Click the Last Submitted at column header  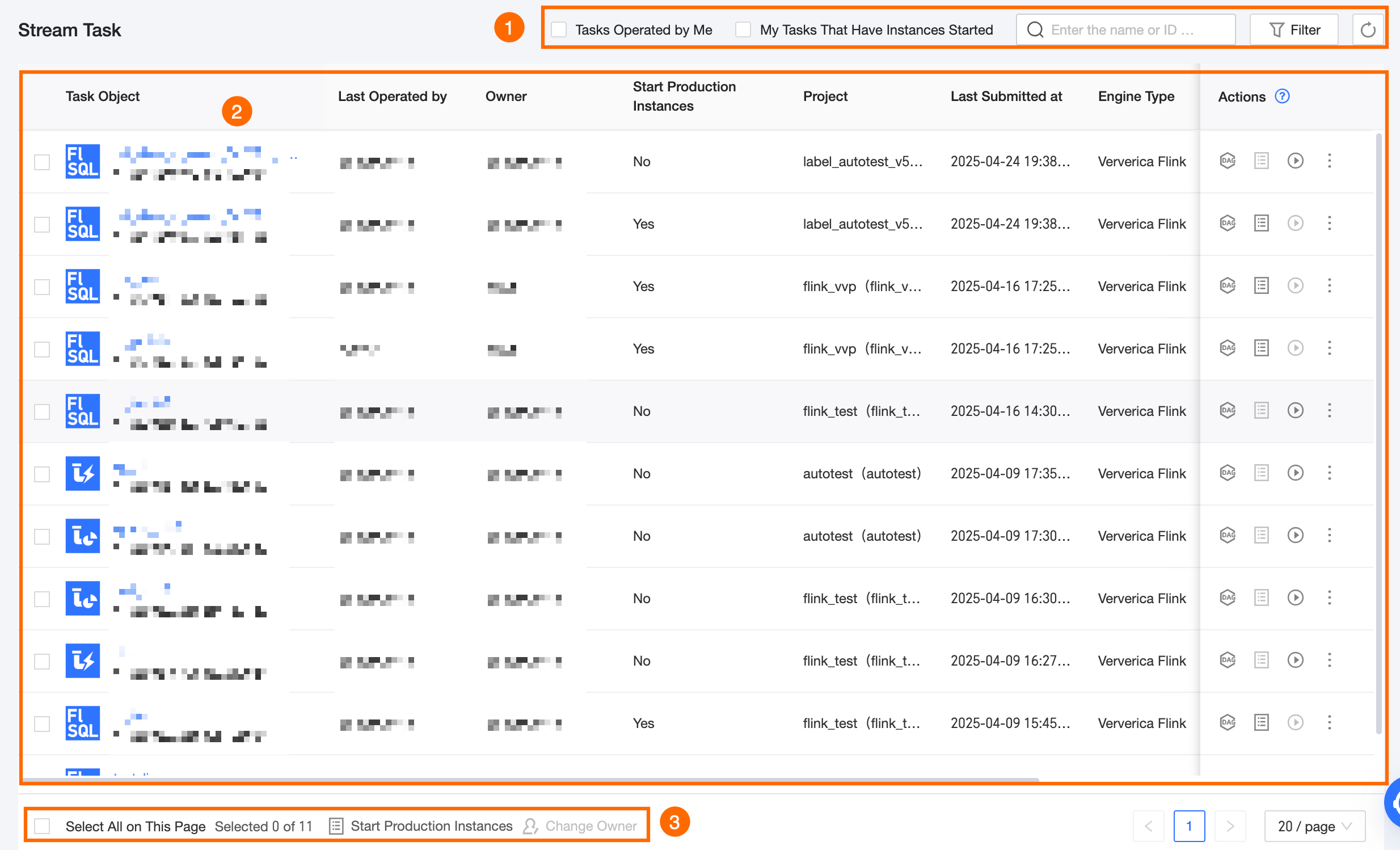[1006, 96]
